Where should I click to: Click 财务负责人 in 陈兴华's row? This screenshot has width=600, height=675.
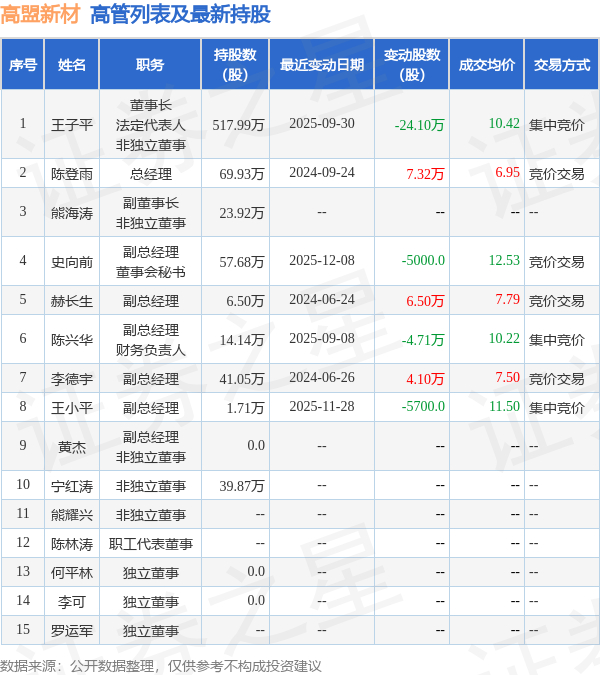150,350
